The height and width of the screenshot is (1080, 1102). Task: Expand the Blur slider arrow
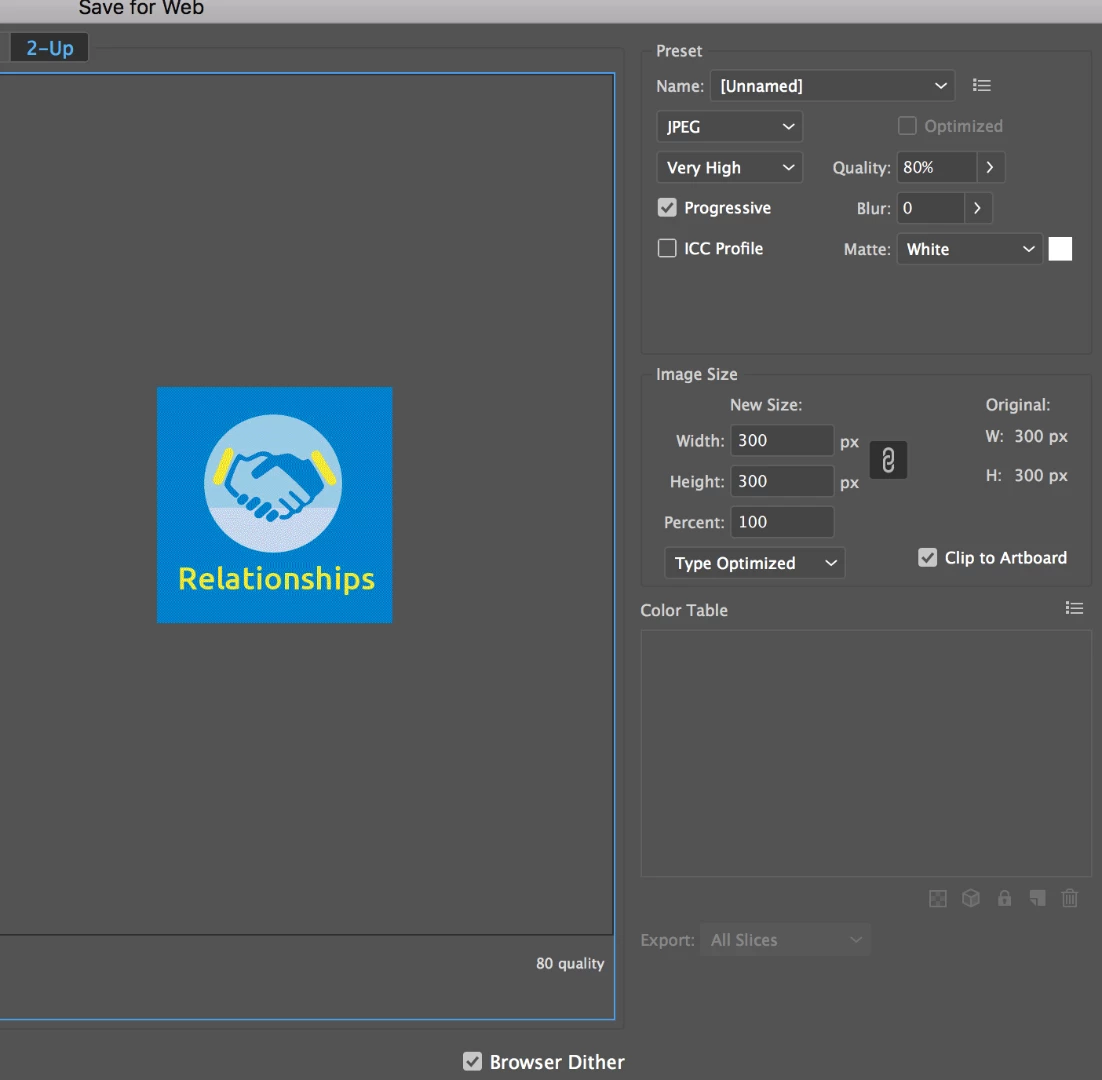click(x=978, y=208)
